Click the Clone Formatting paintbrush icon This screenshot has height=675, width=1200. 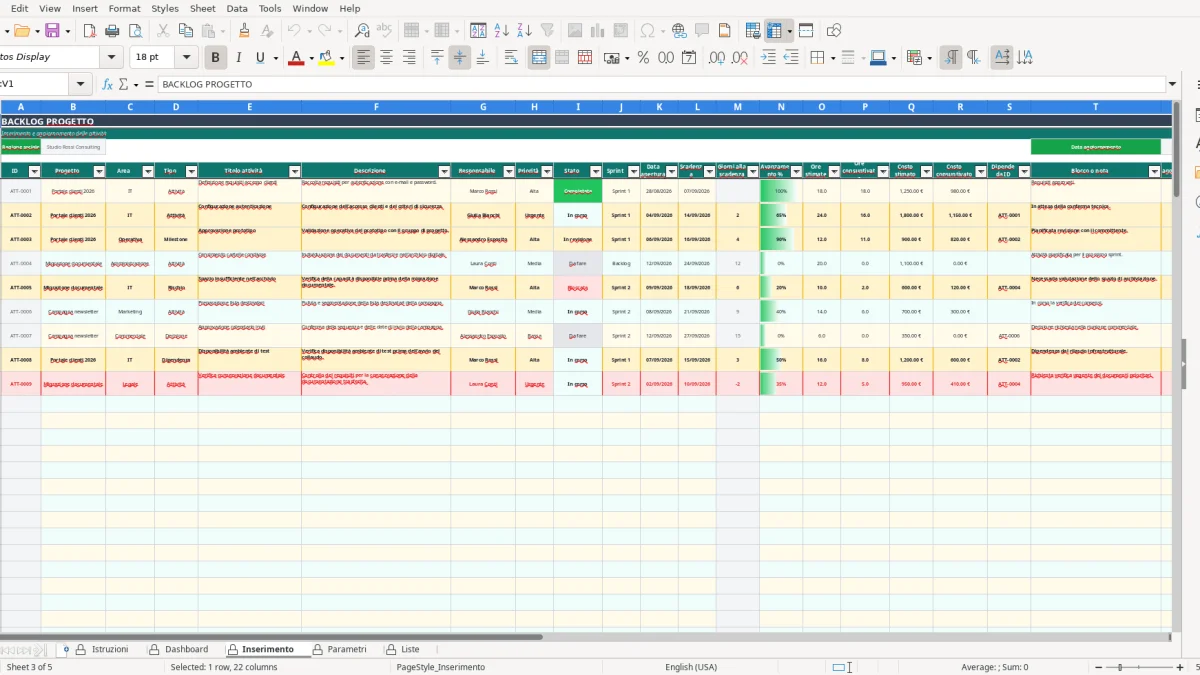click(x=244, y=31)
